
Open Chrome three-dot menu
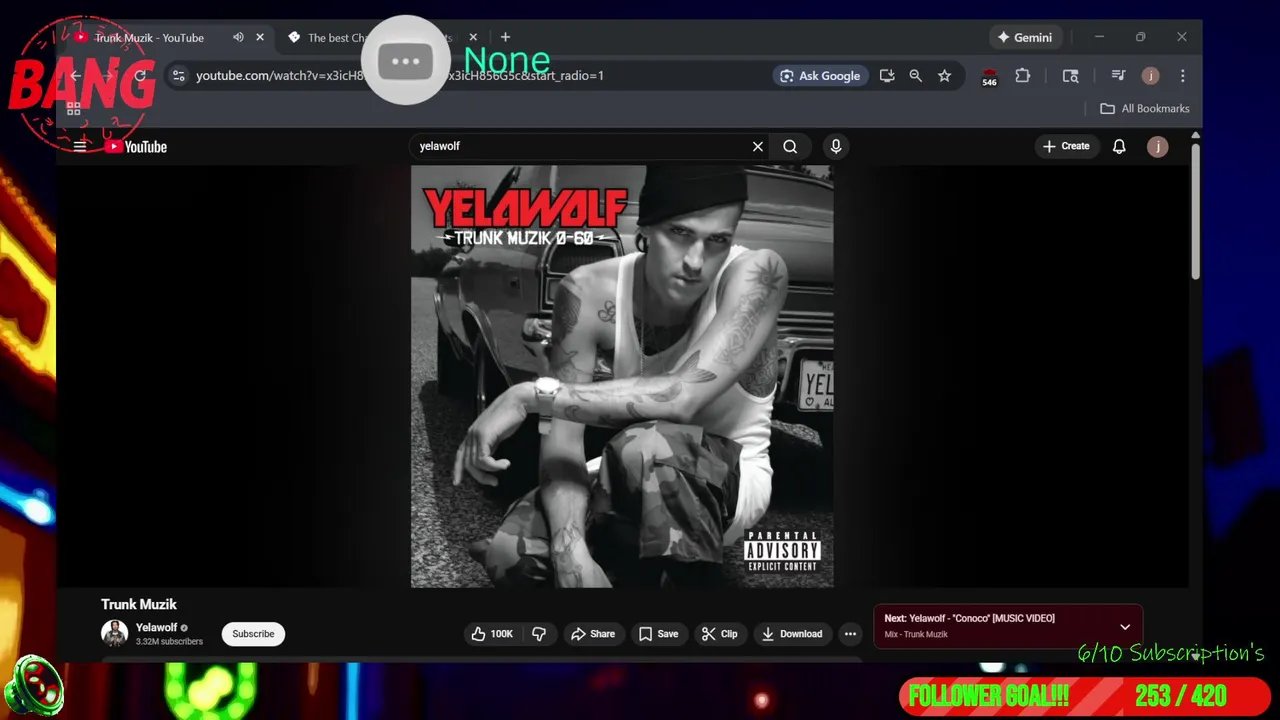1183,76
